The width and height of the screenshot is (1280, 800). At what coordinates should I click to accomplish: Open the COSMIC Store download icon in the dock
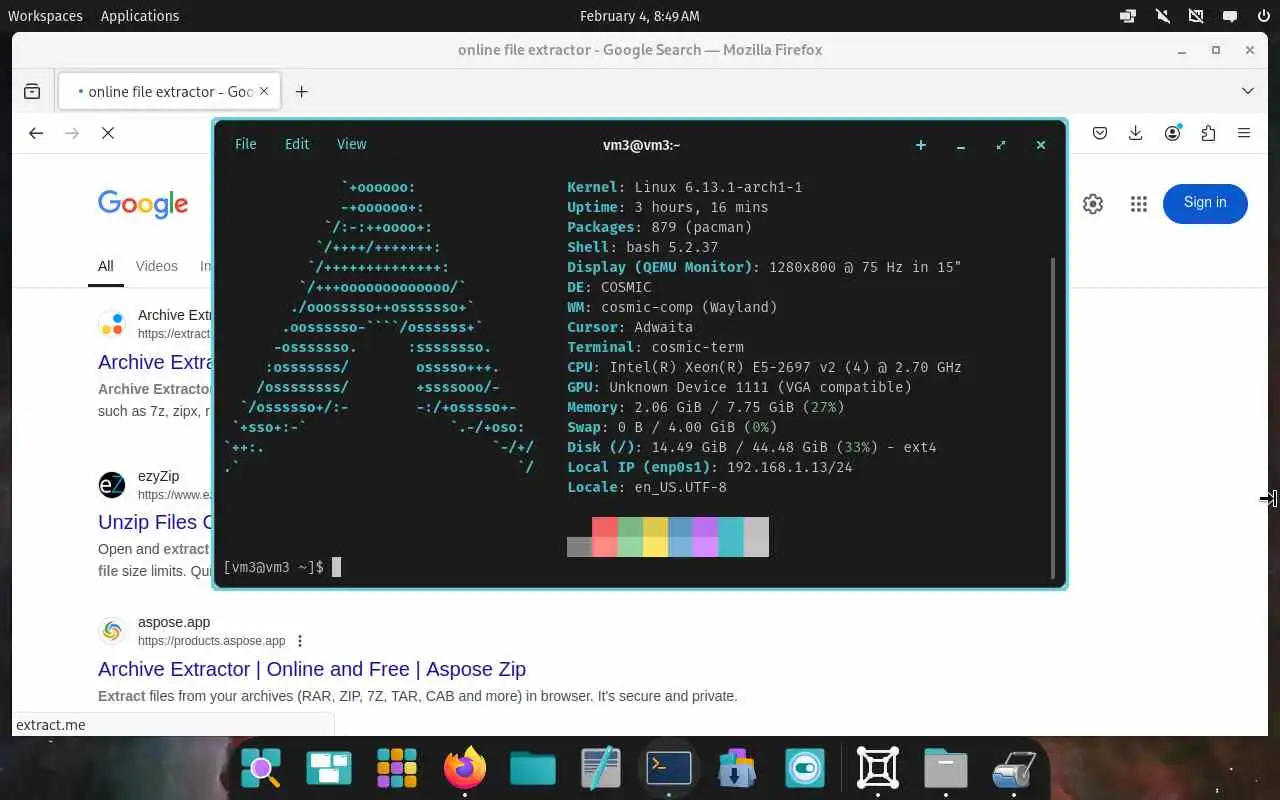tap(737, 768)
